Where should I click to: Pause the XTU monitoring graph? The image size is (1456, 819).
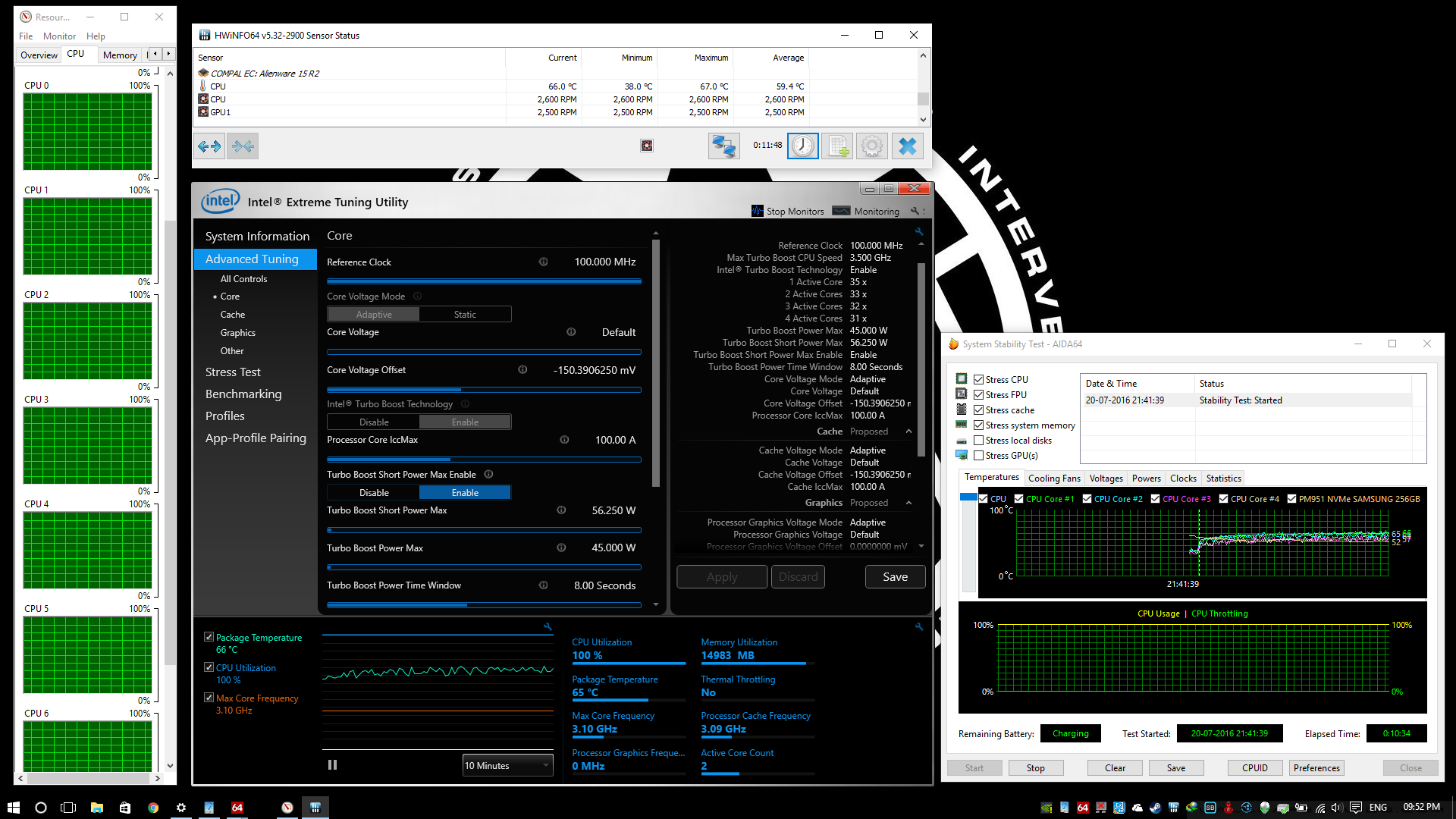[332, 765]
